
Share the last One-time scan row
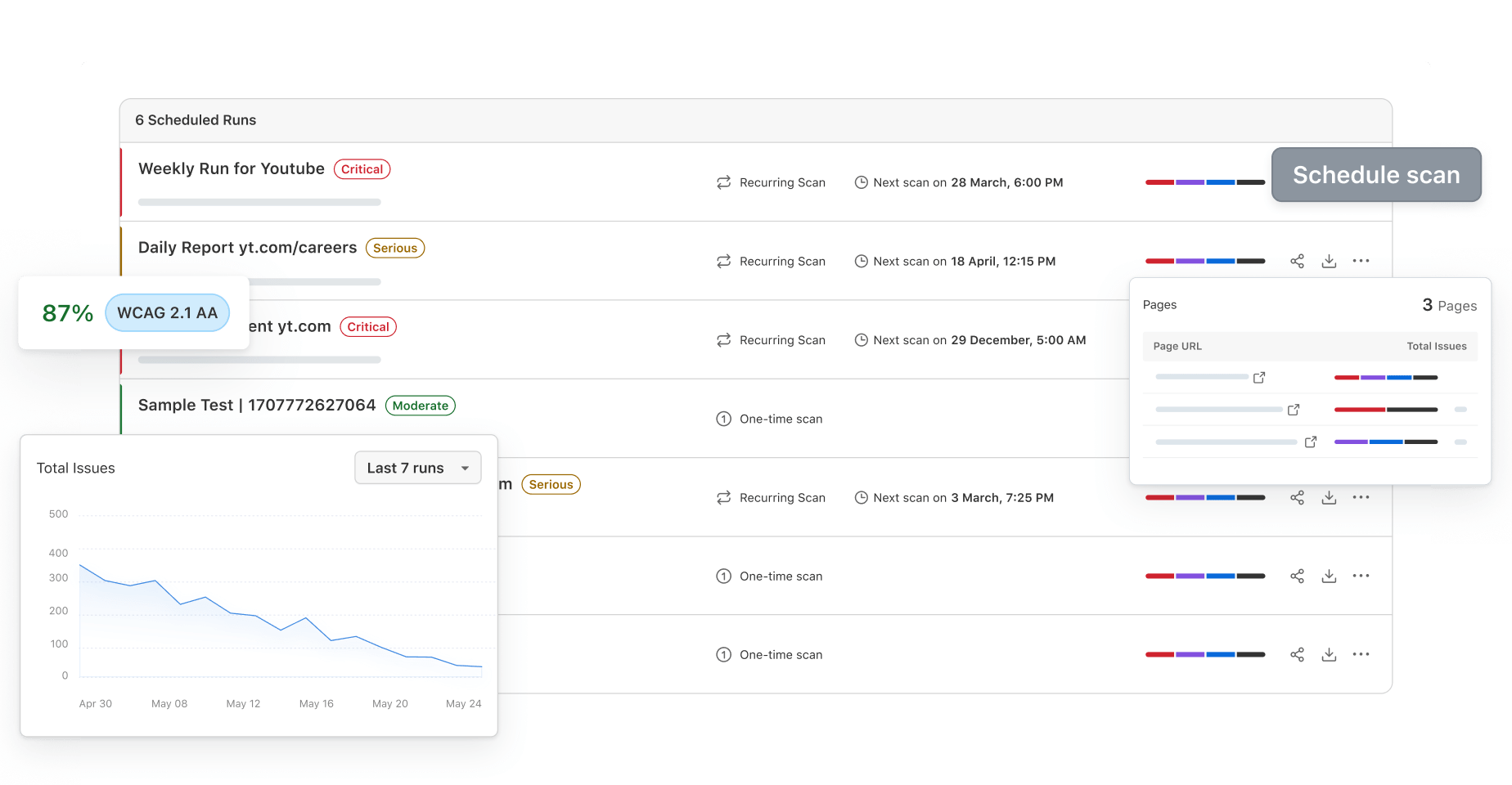tap(1297, 654)
